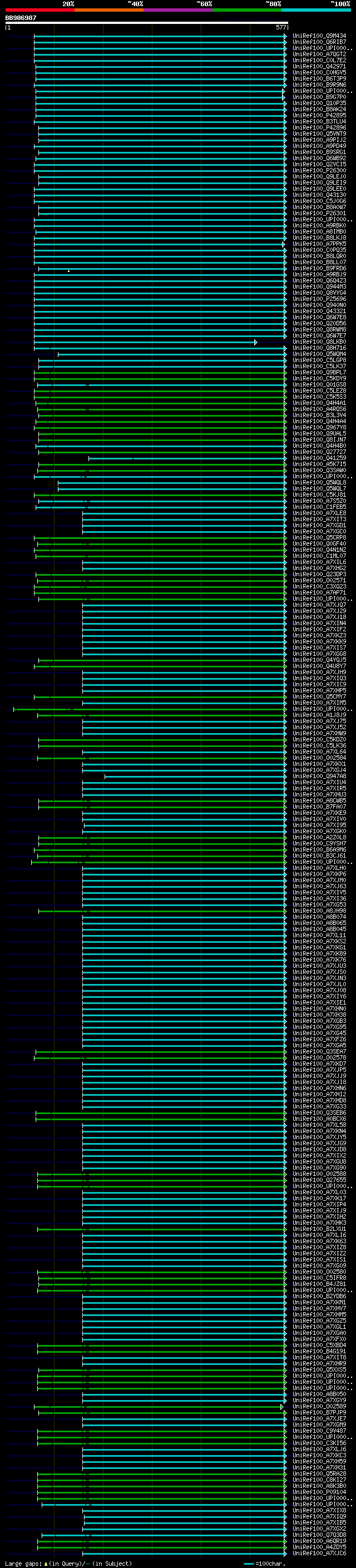Select hit label UniRef100_C5LGP8
Image resolution: width=356 pixels, height=1568 pixels.
(x=319, y=360)
